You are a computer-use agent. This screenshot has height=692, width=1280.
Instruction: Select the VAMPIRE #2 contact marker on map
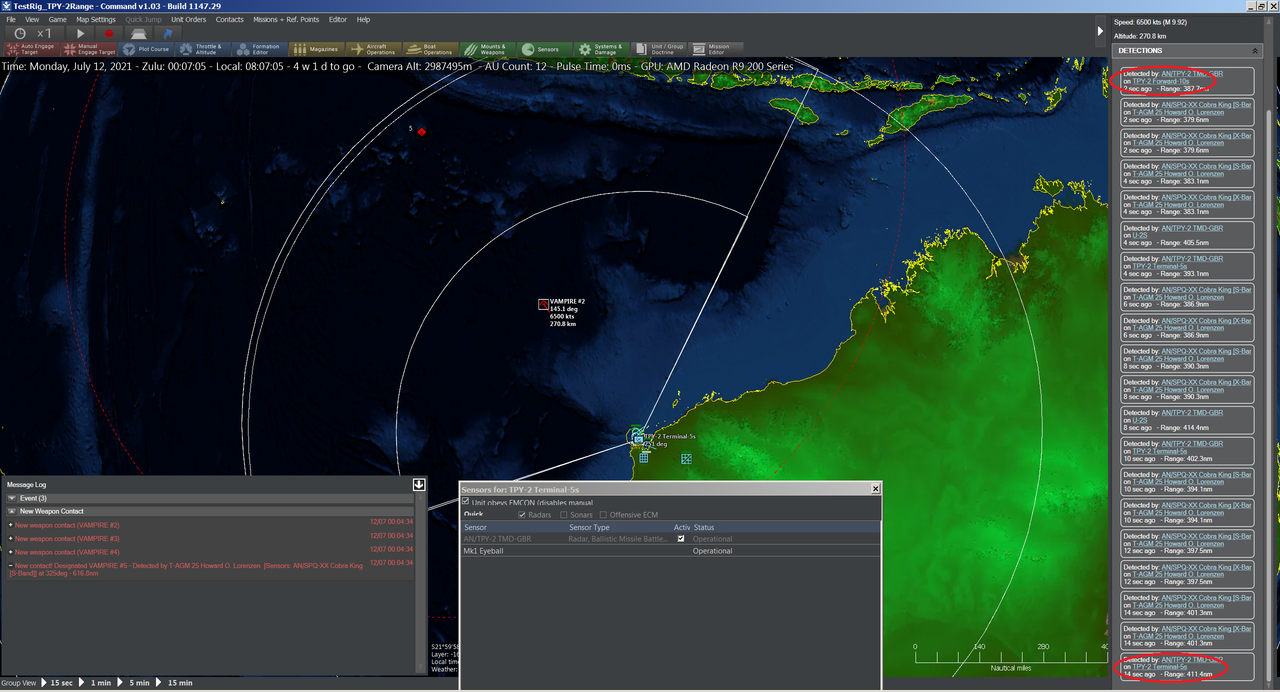pos(543,303)
